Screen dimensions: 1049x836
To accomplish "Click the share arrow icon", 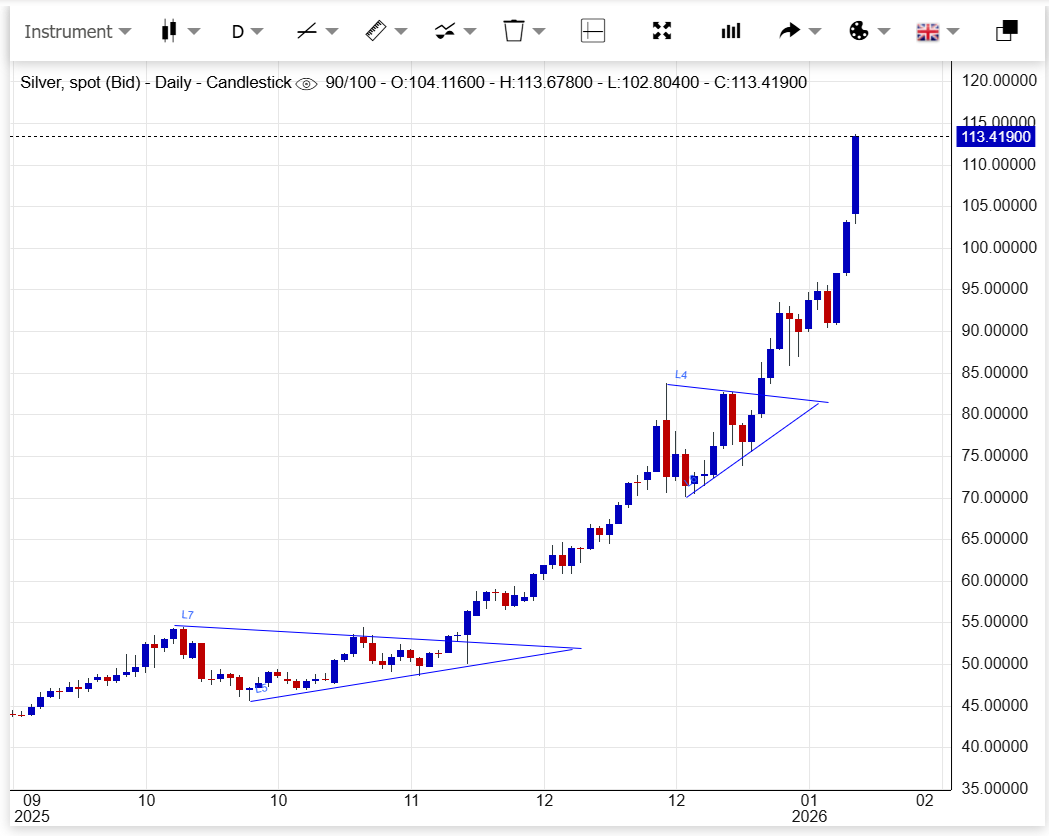I will [790, 31].
